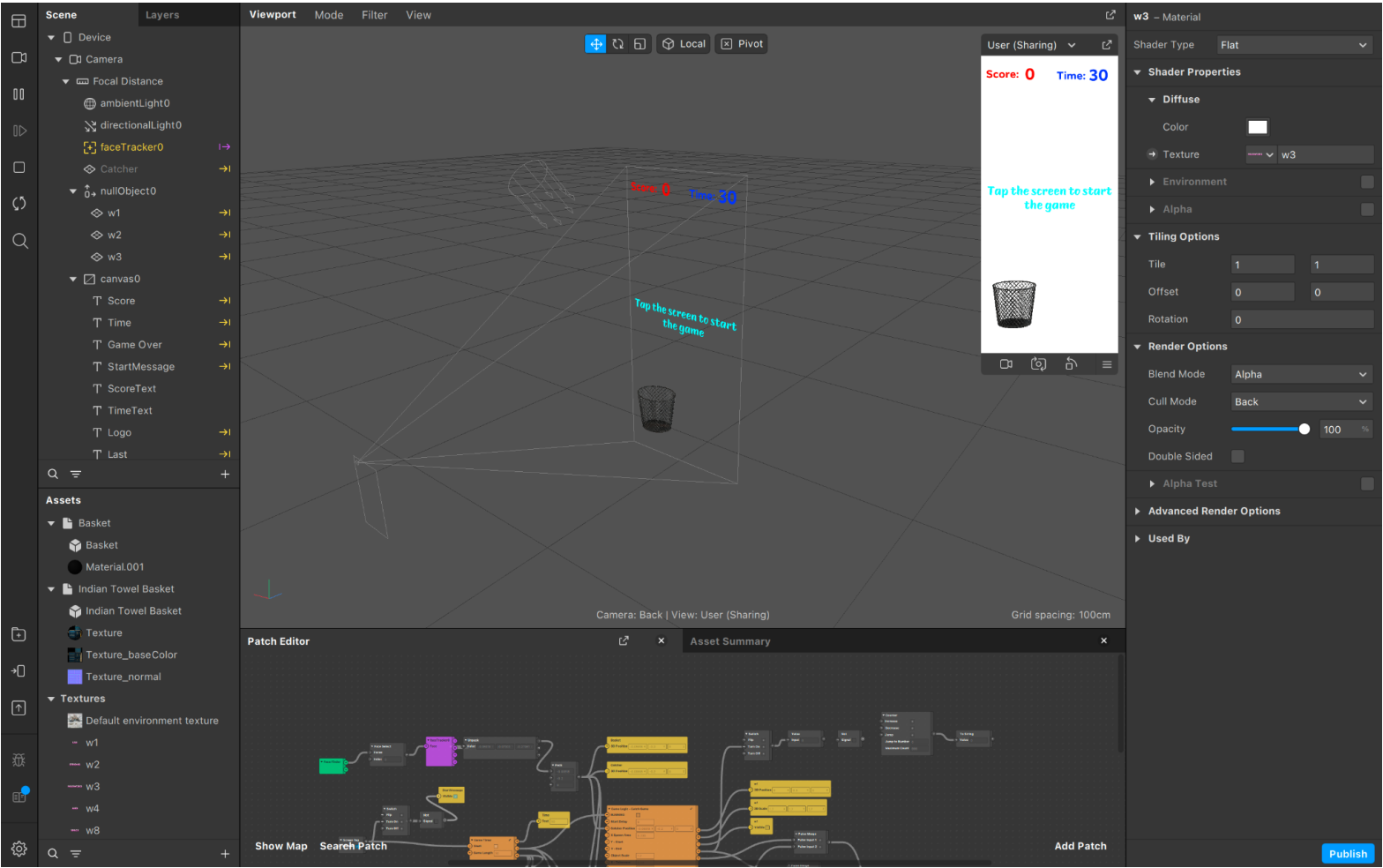Open the layout panel icon in left sidebar
Screen dimensions: 1383x868
tap(19, 21)
